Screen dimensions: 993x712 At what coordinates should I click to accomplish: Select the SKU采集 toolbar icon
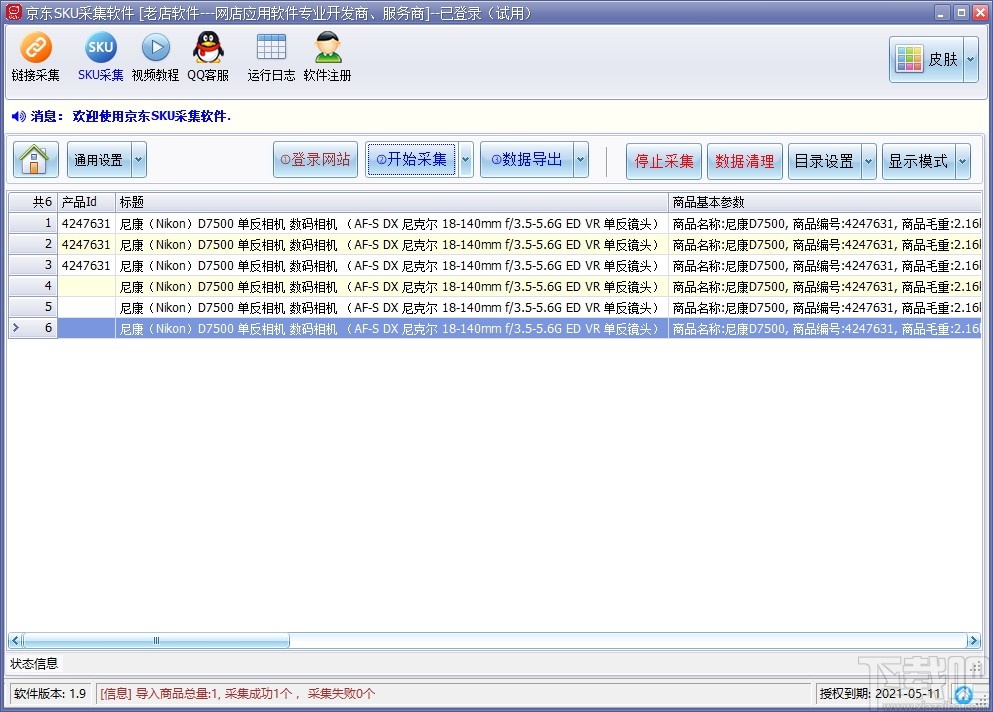101,57
